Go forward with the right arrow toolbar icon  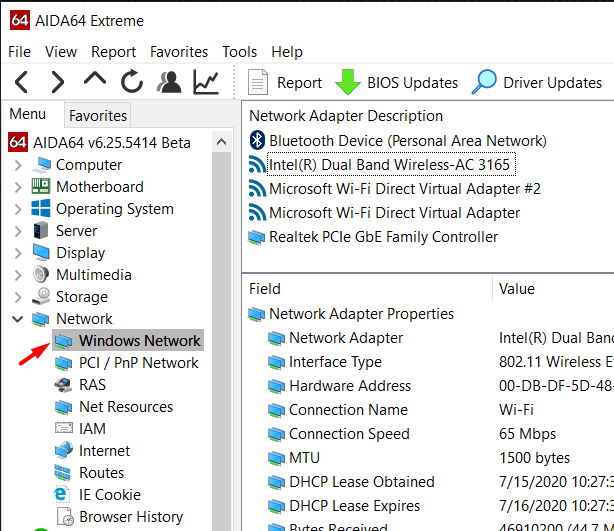click(58, 82)
